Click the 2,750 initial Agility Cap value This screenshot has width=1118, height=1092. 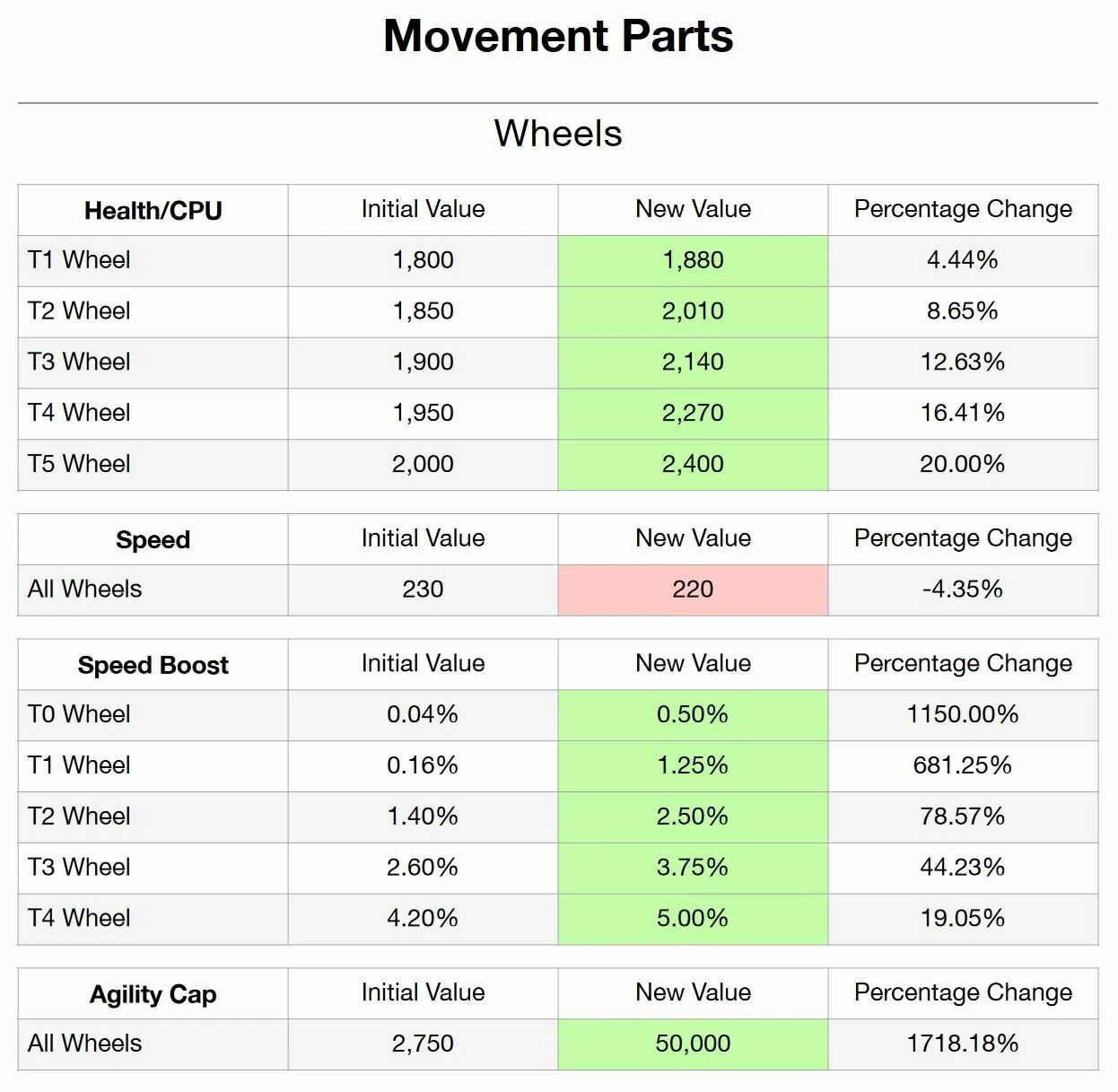click(423, 1044)
